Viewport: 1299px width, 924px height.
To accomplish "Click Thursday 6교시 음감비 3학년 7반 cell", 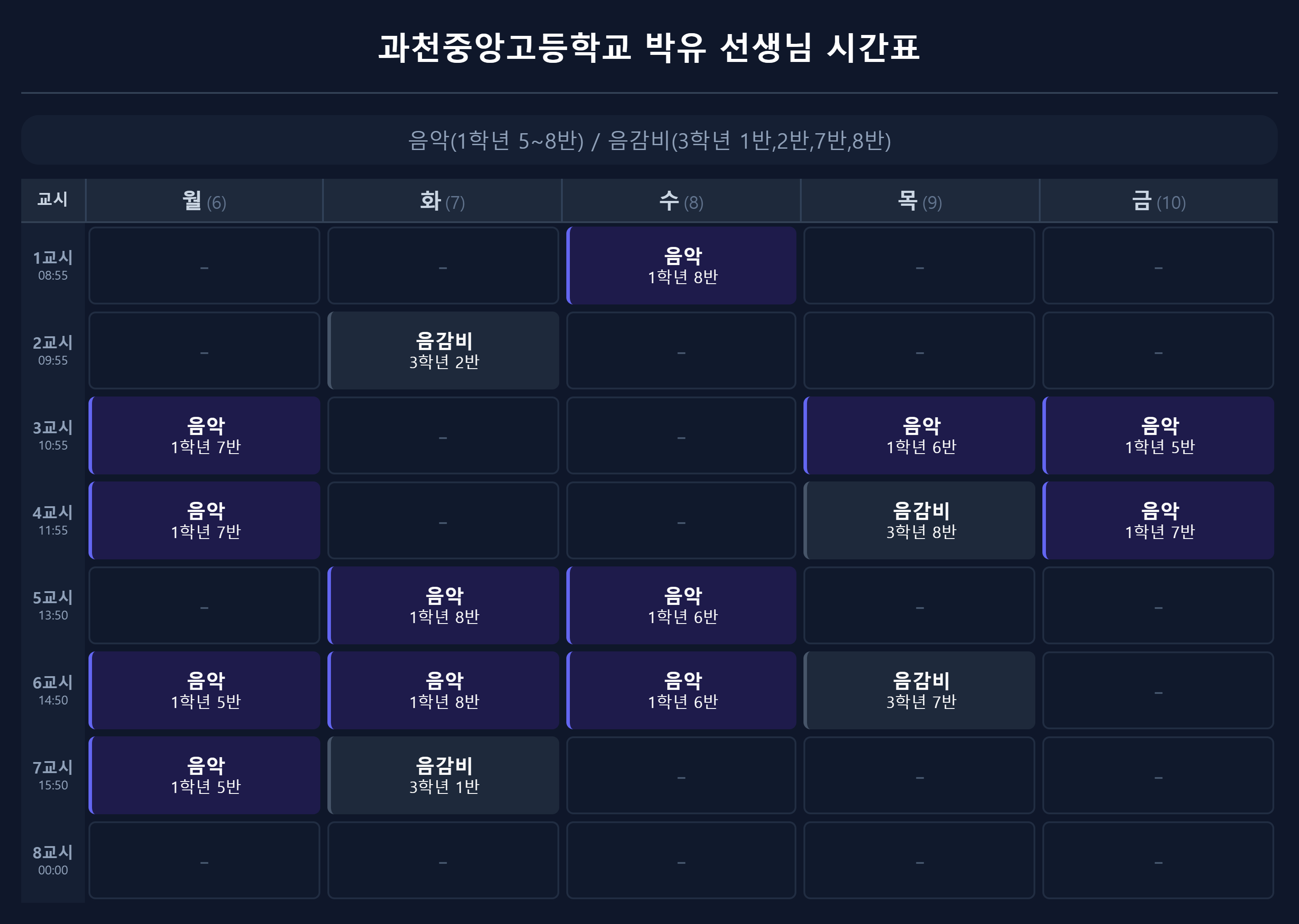I will [919, 690].
